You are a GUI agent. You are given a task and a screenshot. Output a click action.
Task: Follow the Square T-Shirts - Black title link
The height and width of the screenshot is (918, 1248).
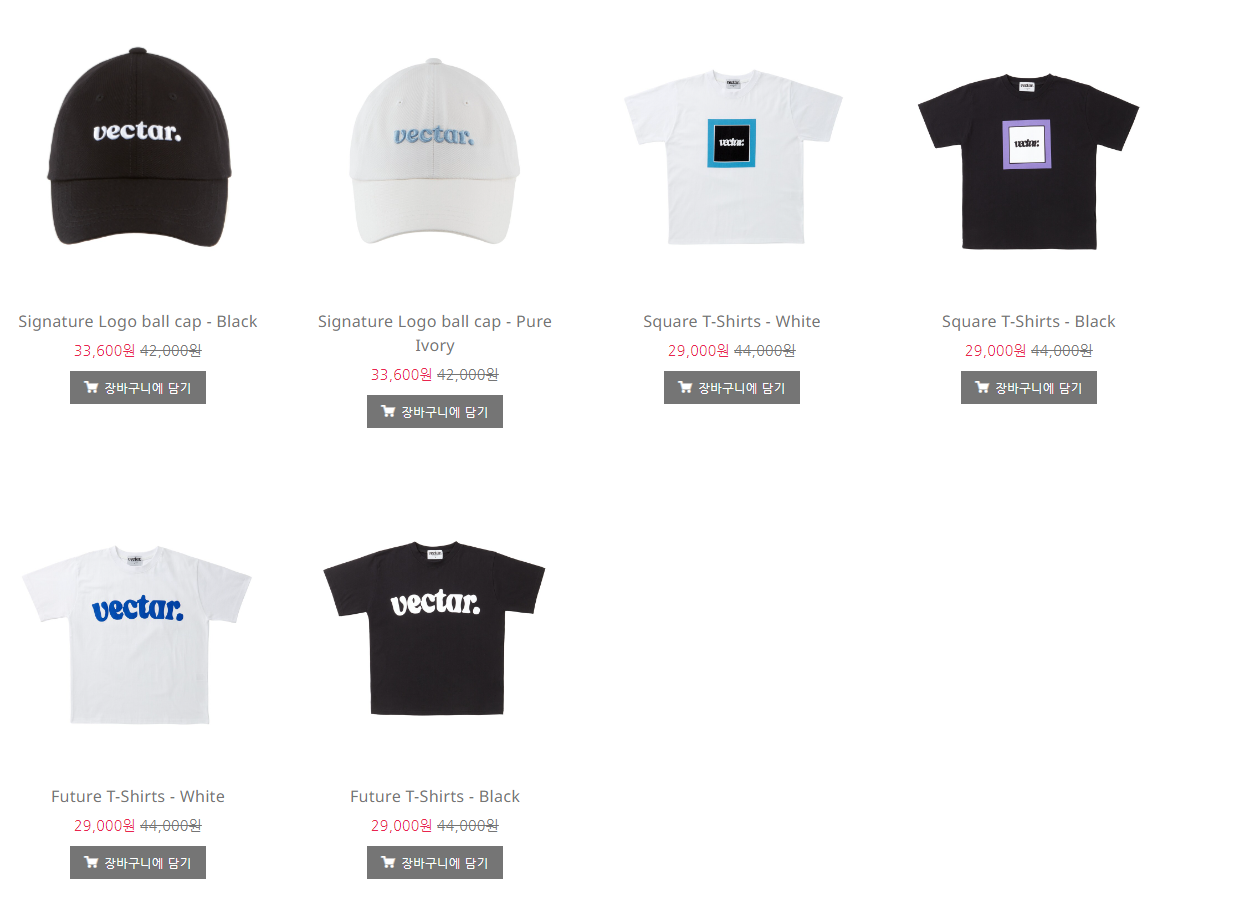click(1029, 321)
